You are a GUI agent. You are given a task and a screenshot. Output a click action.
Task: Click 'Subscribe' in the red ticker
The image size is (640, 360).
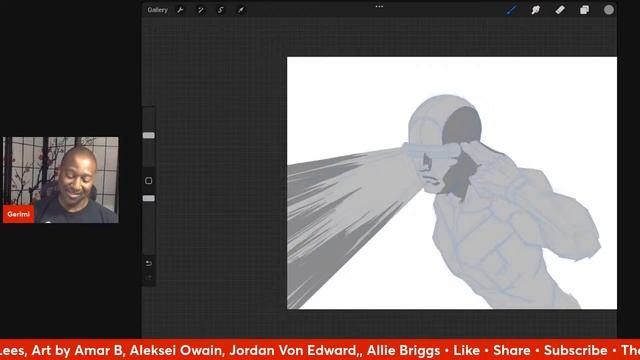coord(576,350)
